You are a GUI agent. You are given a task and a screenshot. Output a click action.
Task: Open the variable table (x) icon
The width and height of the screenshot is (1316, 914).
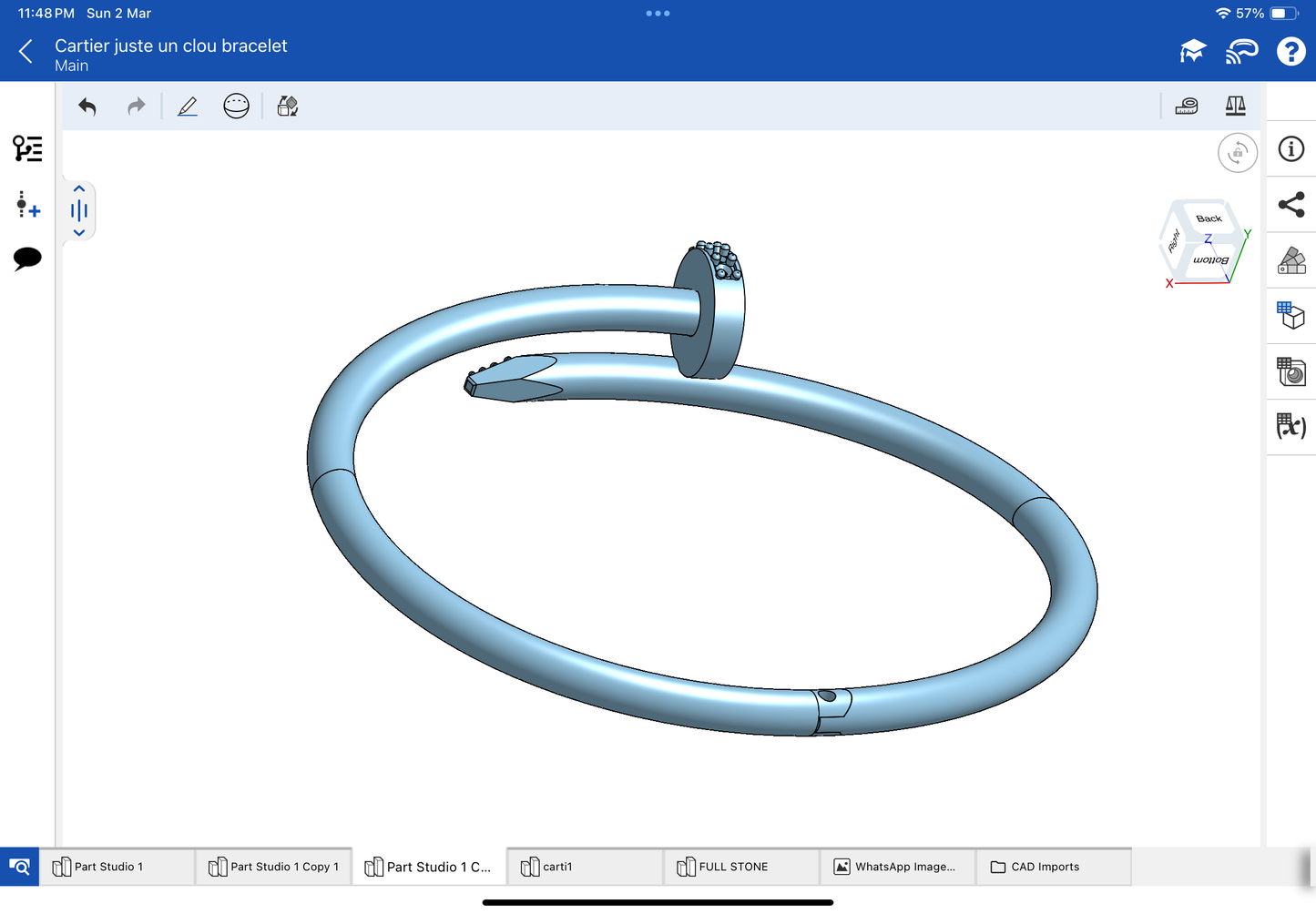1290,426
